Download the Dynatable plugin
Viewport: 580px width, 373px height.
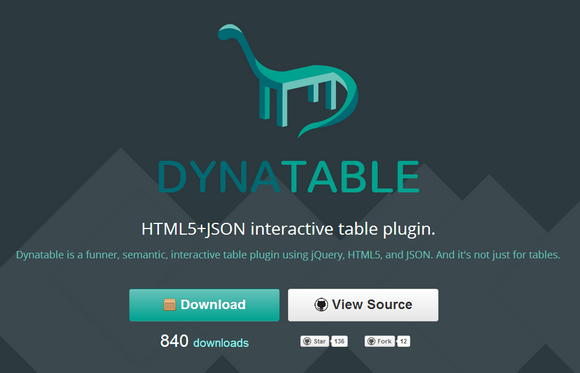[x=204, y=305]
